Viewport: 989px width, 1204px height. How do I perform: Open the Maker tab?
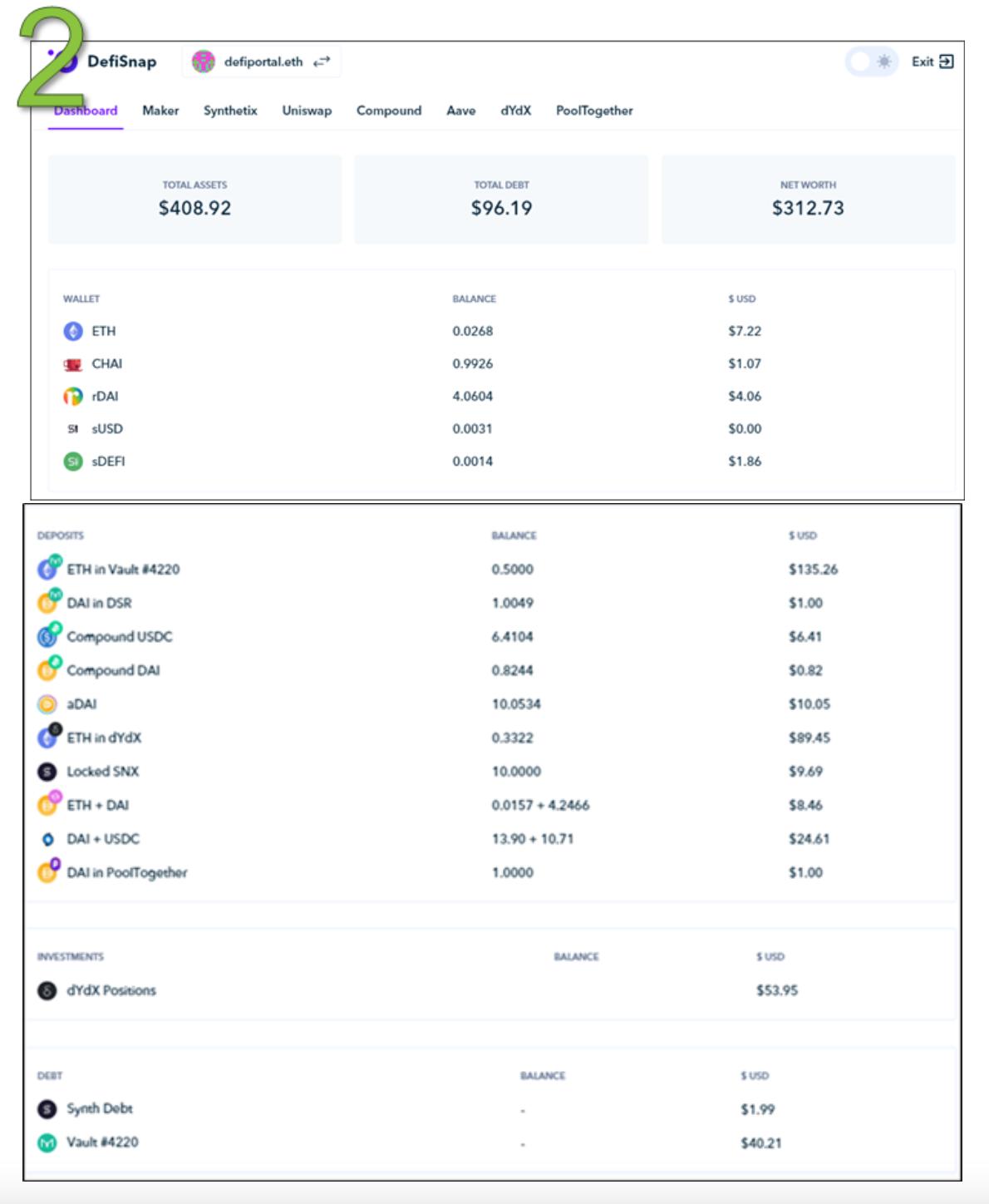160,111
